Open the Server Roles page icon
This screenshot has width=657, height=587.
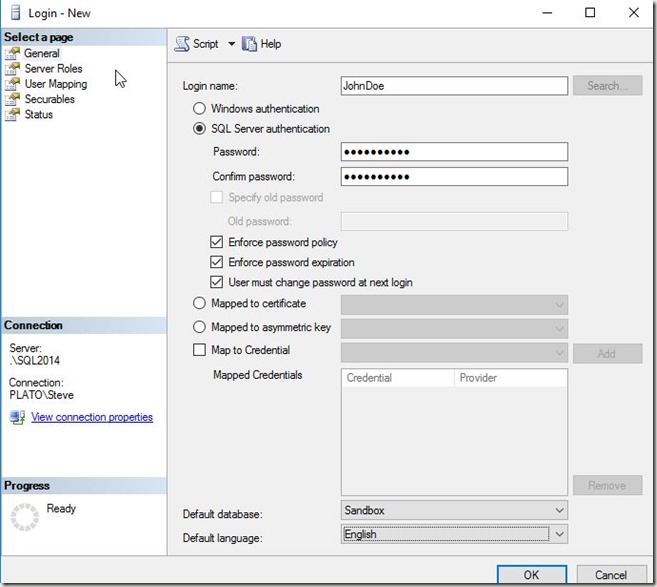(12, 69)
